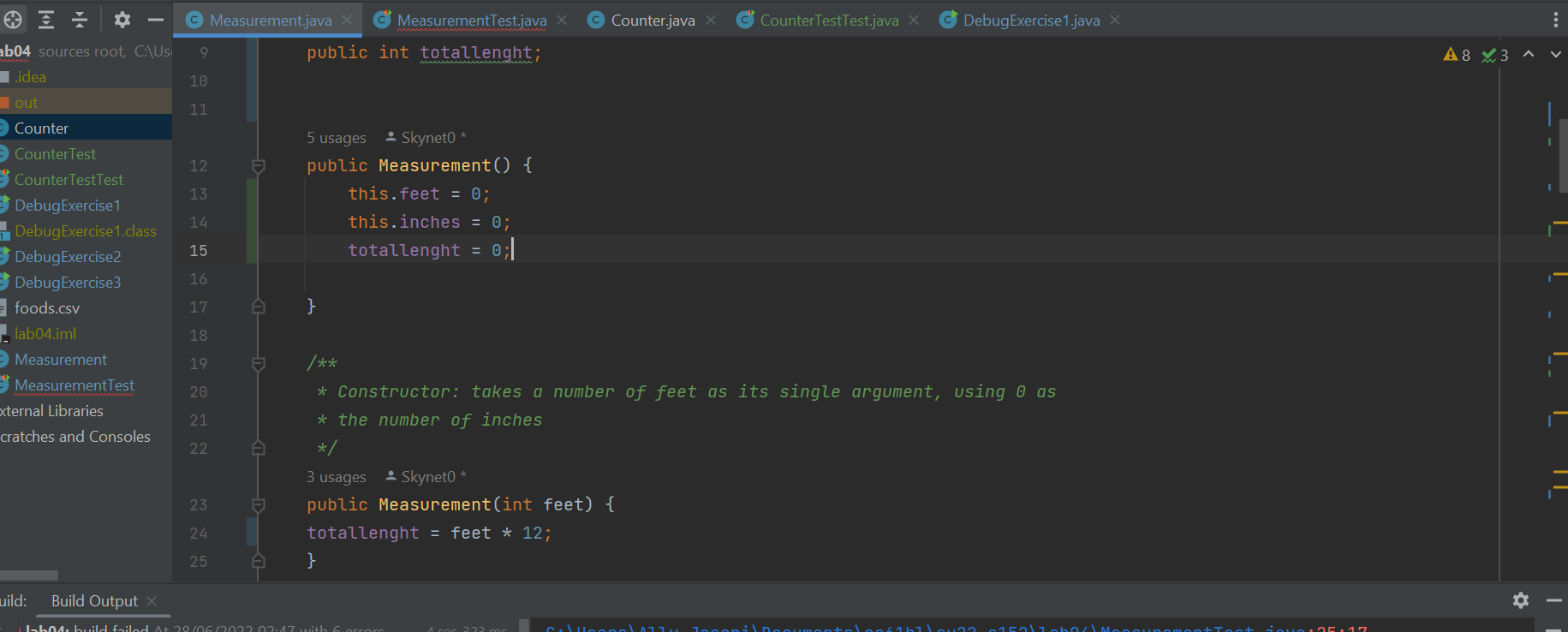Screen dimensions: 1568x632
Task: Click the yellow warnings indicator showing 8
Action: pyautogui.click(x=1457, y=55)
